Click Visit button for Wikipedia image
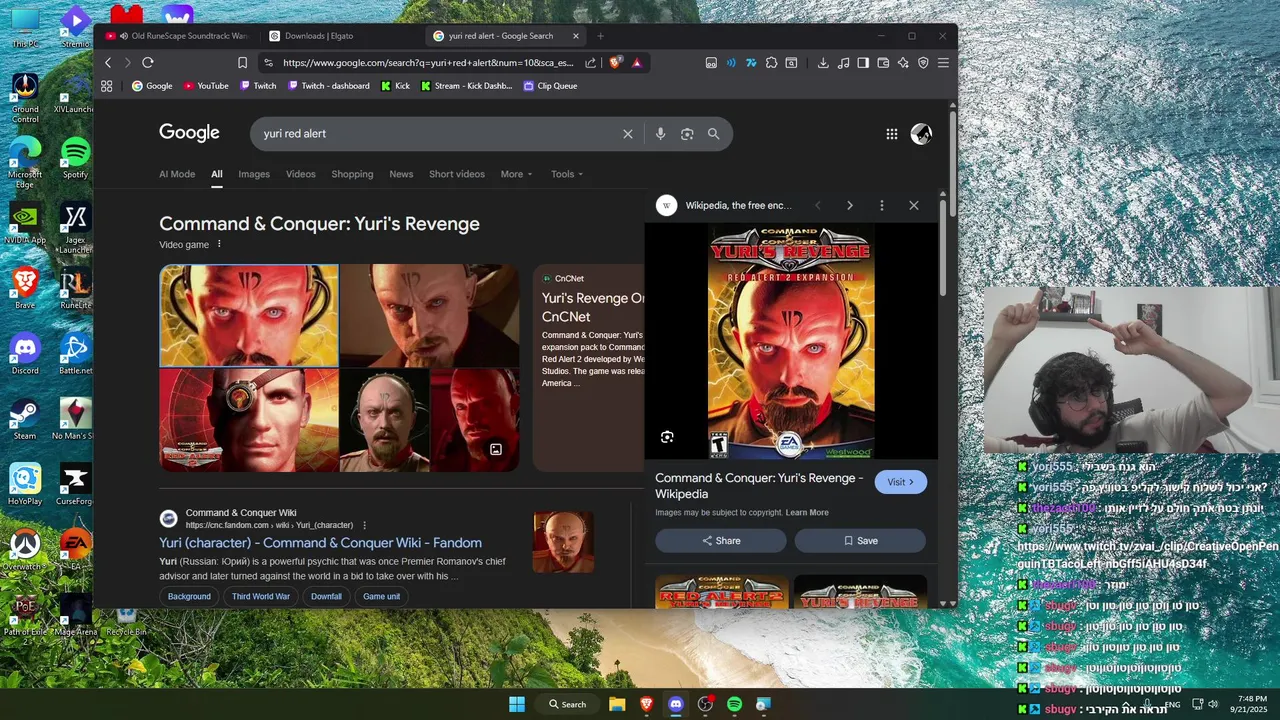The width and height of the screenshot is (1280, 720). (901, 482)
